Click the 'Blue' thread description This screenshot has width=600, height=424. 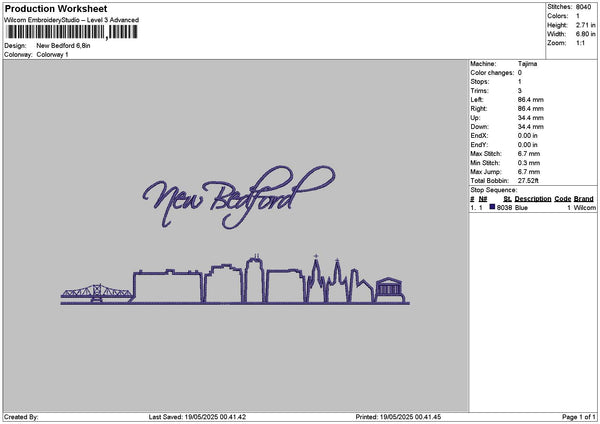pos(521,207)
